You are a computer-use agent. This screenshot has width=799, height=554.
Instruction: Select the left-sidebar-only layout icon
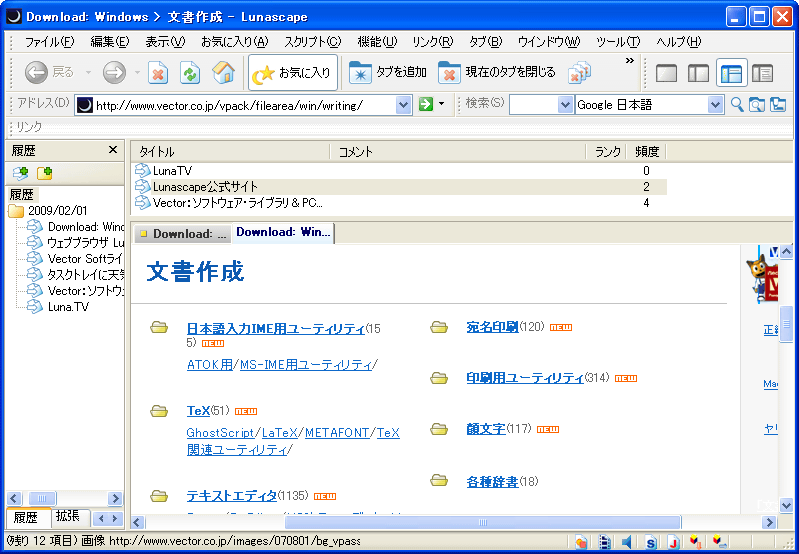click(x=698, y=73)
